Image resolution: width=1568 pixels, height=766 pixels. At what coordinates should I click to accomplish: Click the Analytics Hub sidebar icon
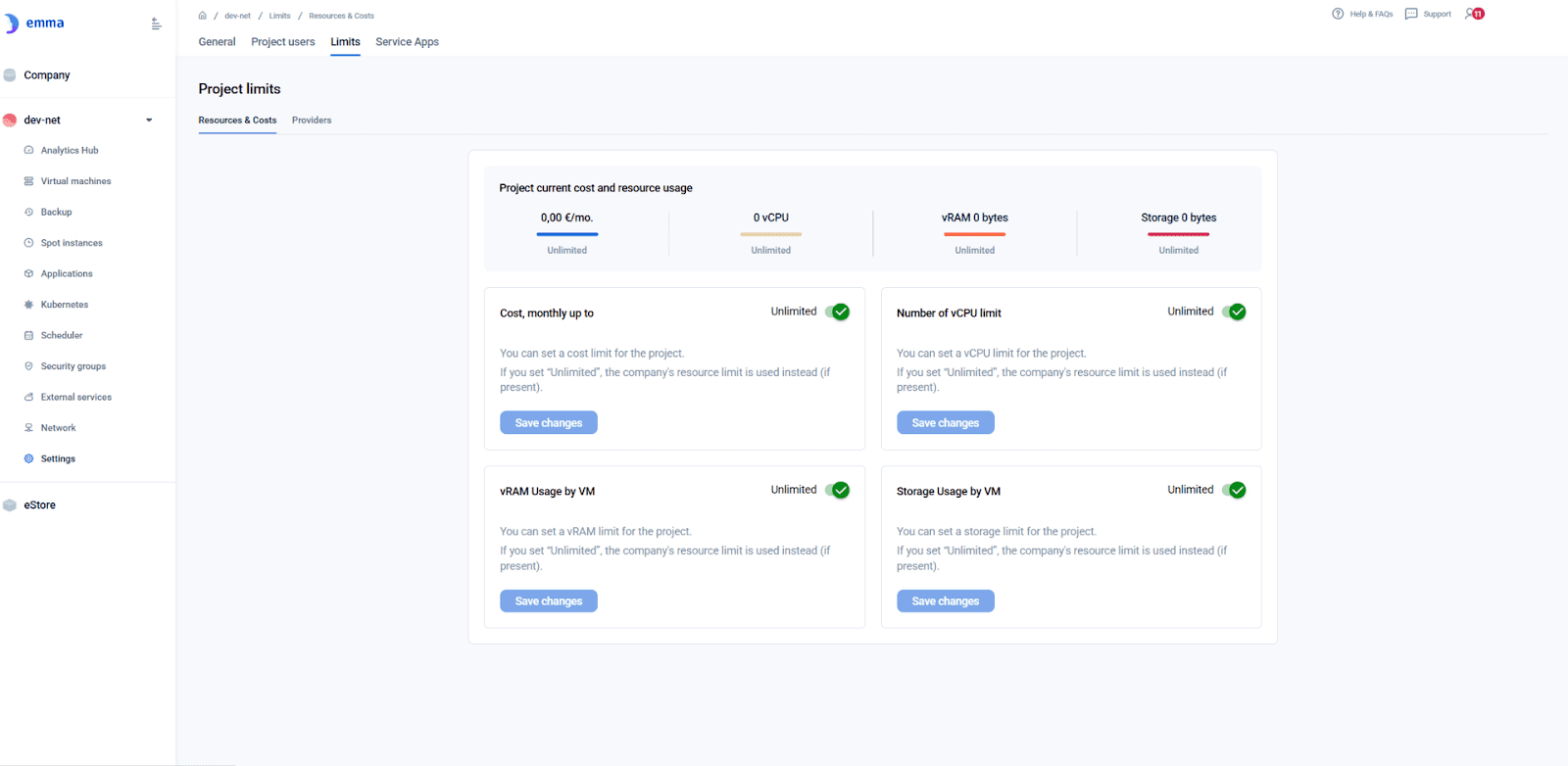coord(28,151)
